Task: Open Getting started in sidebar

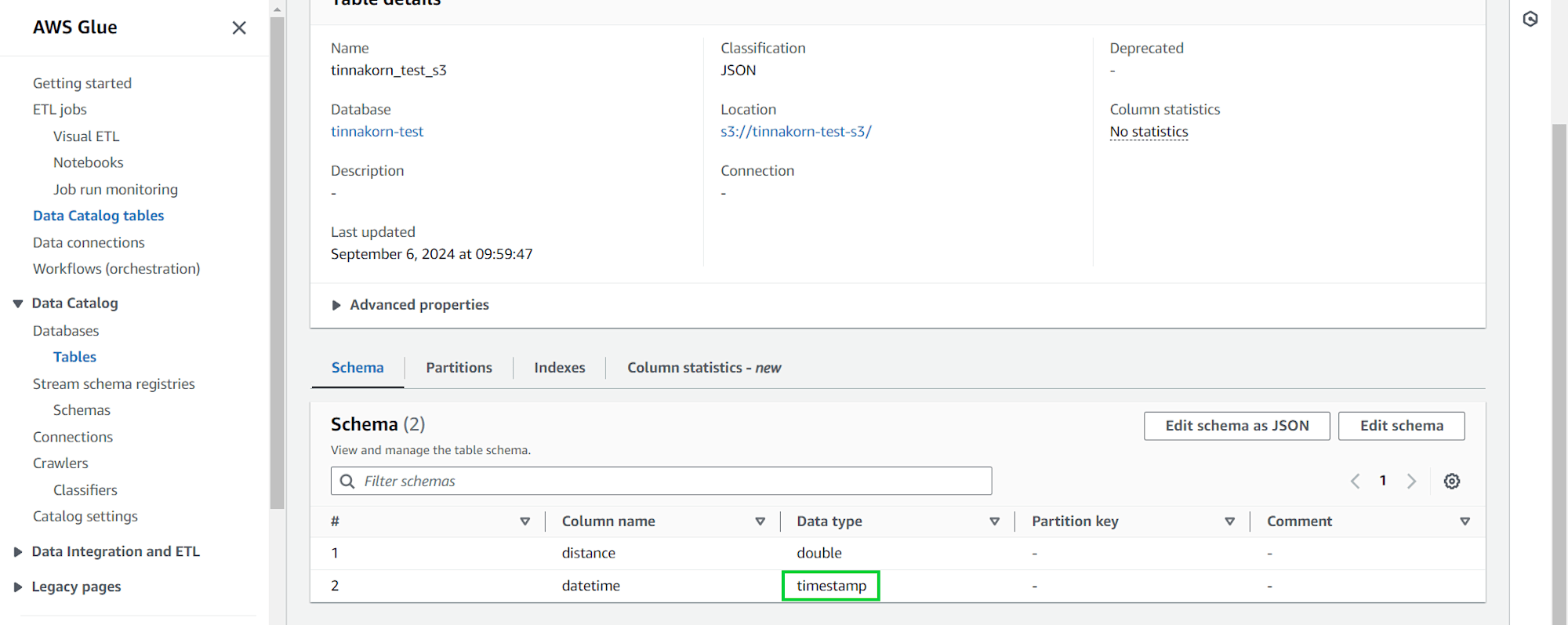Action: [82, 83]
